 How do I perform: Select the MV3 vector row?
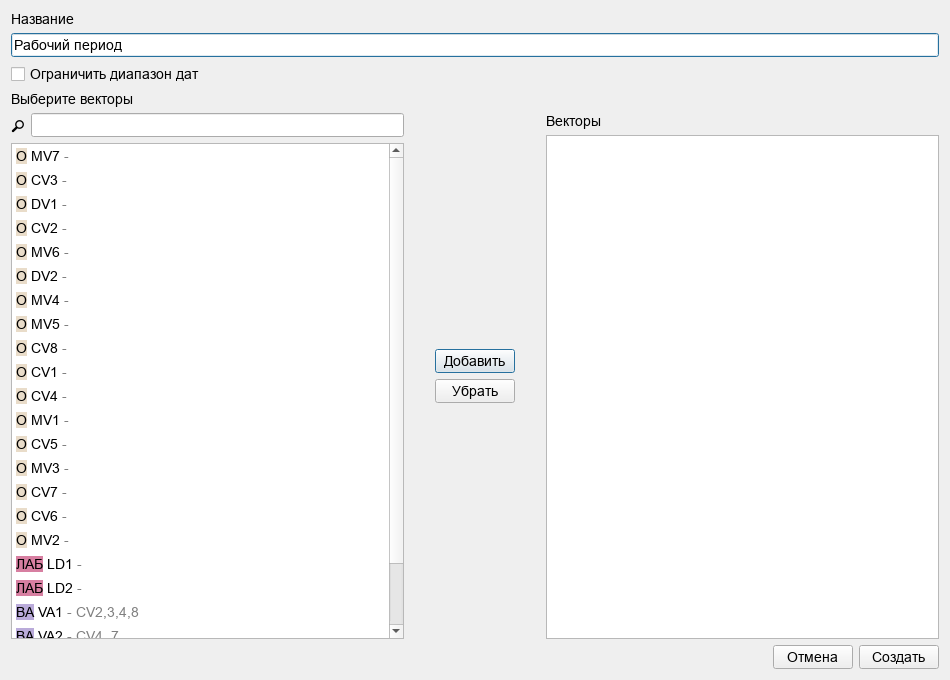[201, 468]
